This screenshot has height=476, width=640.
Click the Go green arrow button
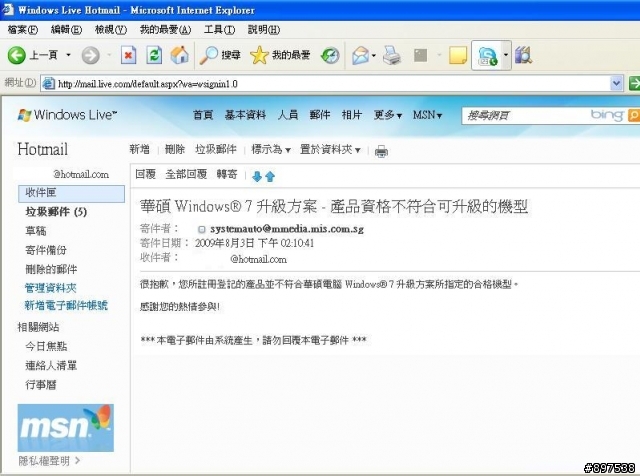point(634,84)
